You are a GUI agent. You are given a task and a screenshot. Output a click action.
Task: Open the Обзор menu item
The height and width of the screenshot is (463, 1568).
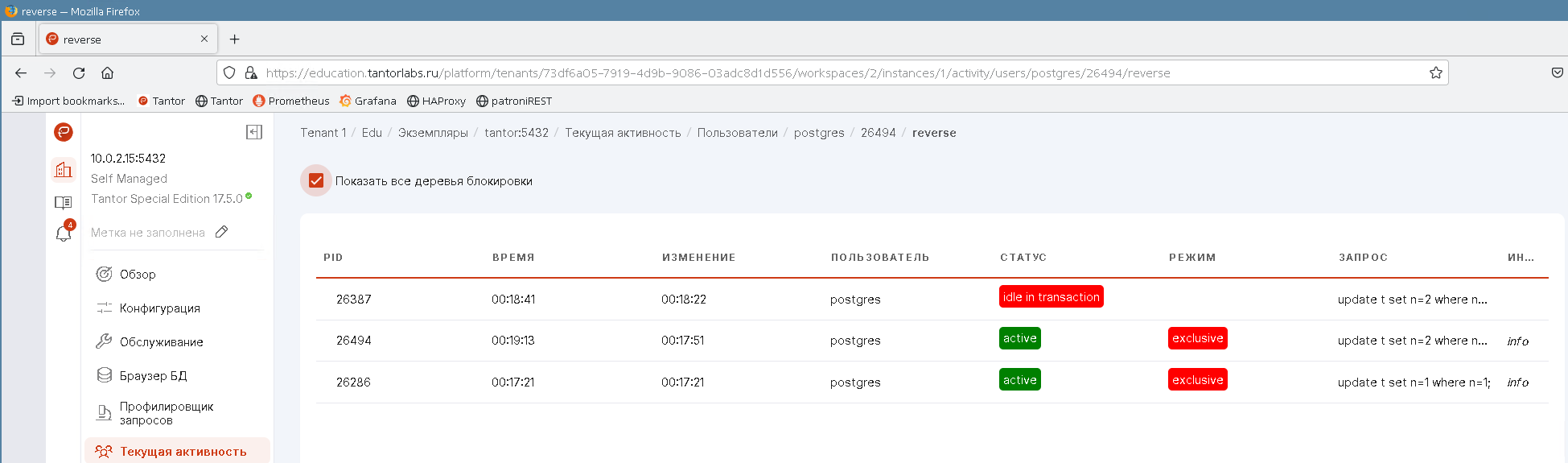[138, 275]
